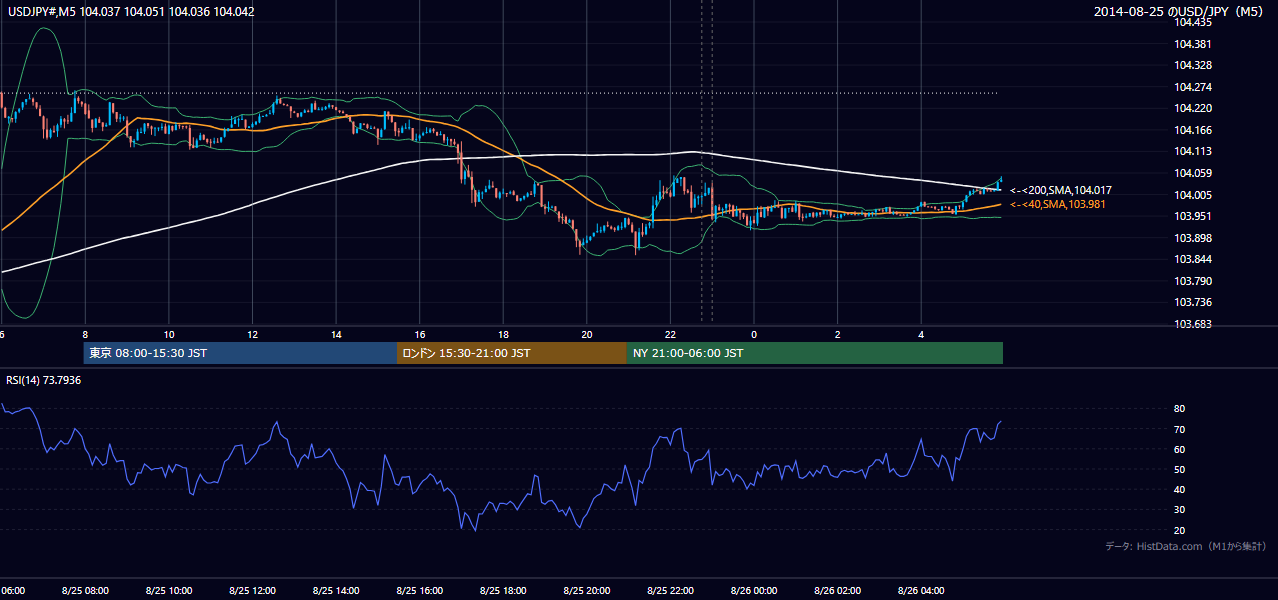
Task: Click hour label 14 on price chart axis
Action: (336, 334)
